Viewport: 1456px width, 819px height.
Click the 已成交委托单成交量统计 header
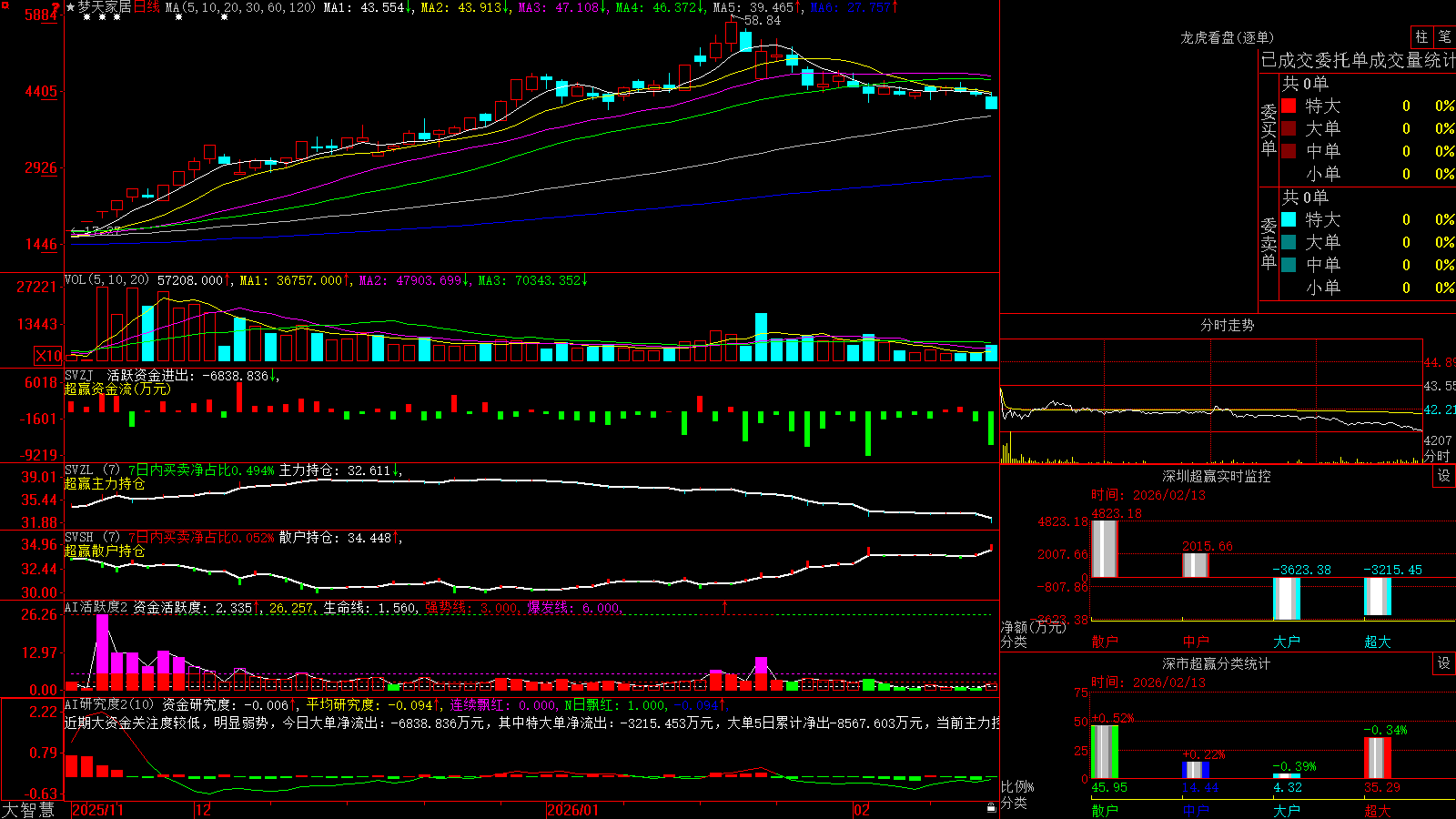[x=1359, y=60]
